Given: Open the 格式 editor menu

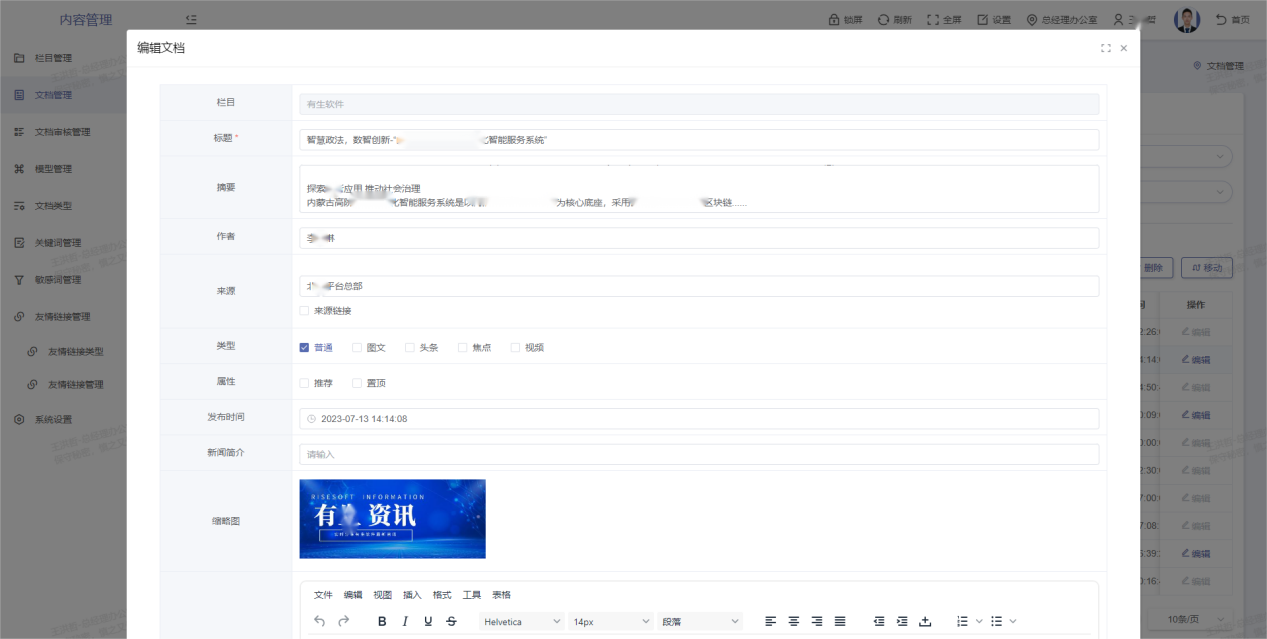Looking at the screenshot, I should pos(442,595).
